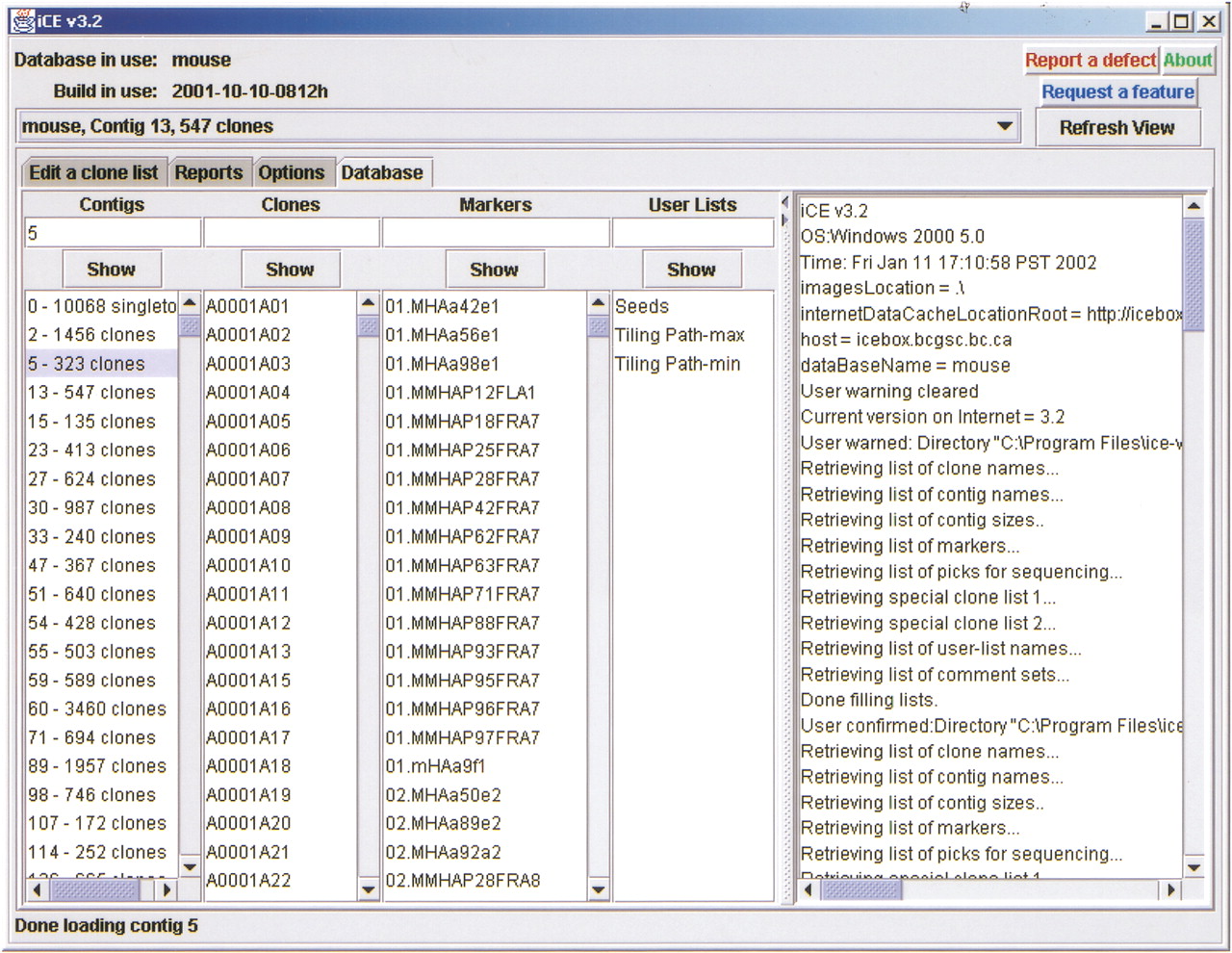The image size is (1232, 953).
Task: Select '2 - 1456 clones' contig
Action: tap(102, 335)
